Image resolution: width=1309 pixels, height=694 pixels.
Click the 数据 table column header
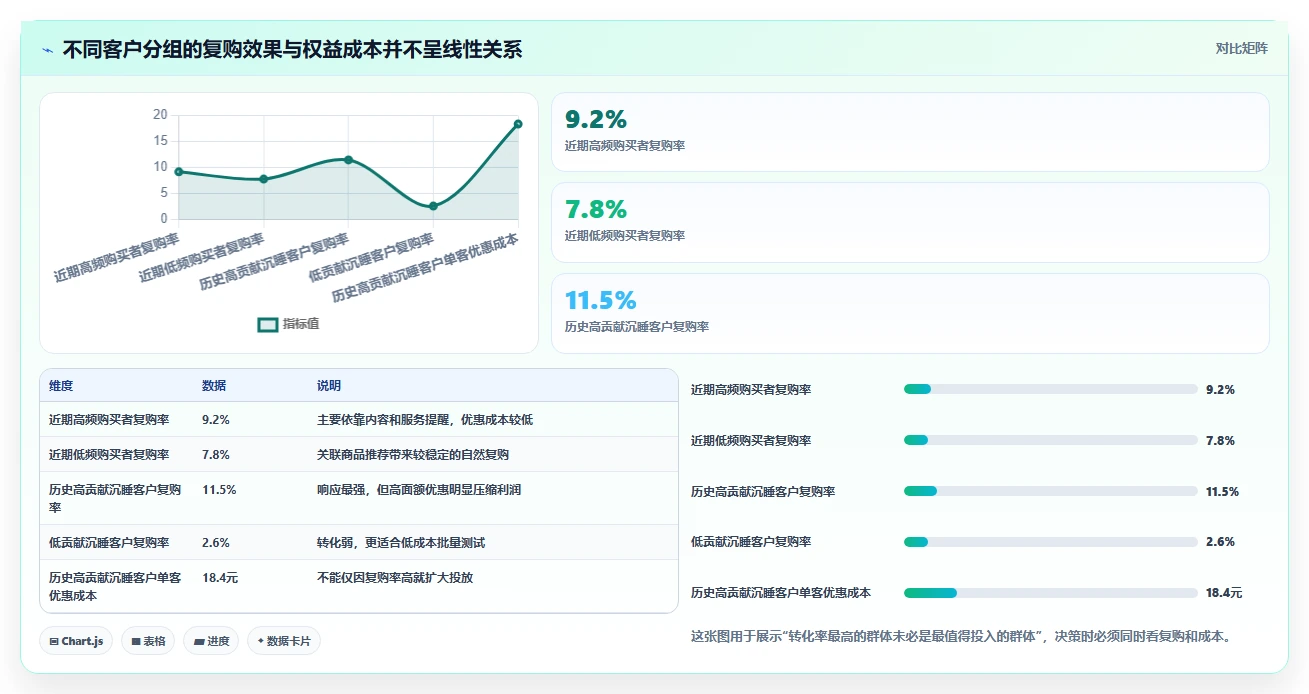pos(214,386)
